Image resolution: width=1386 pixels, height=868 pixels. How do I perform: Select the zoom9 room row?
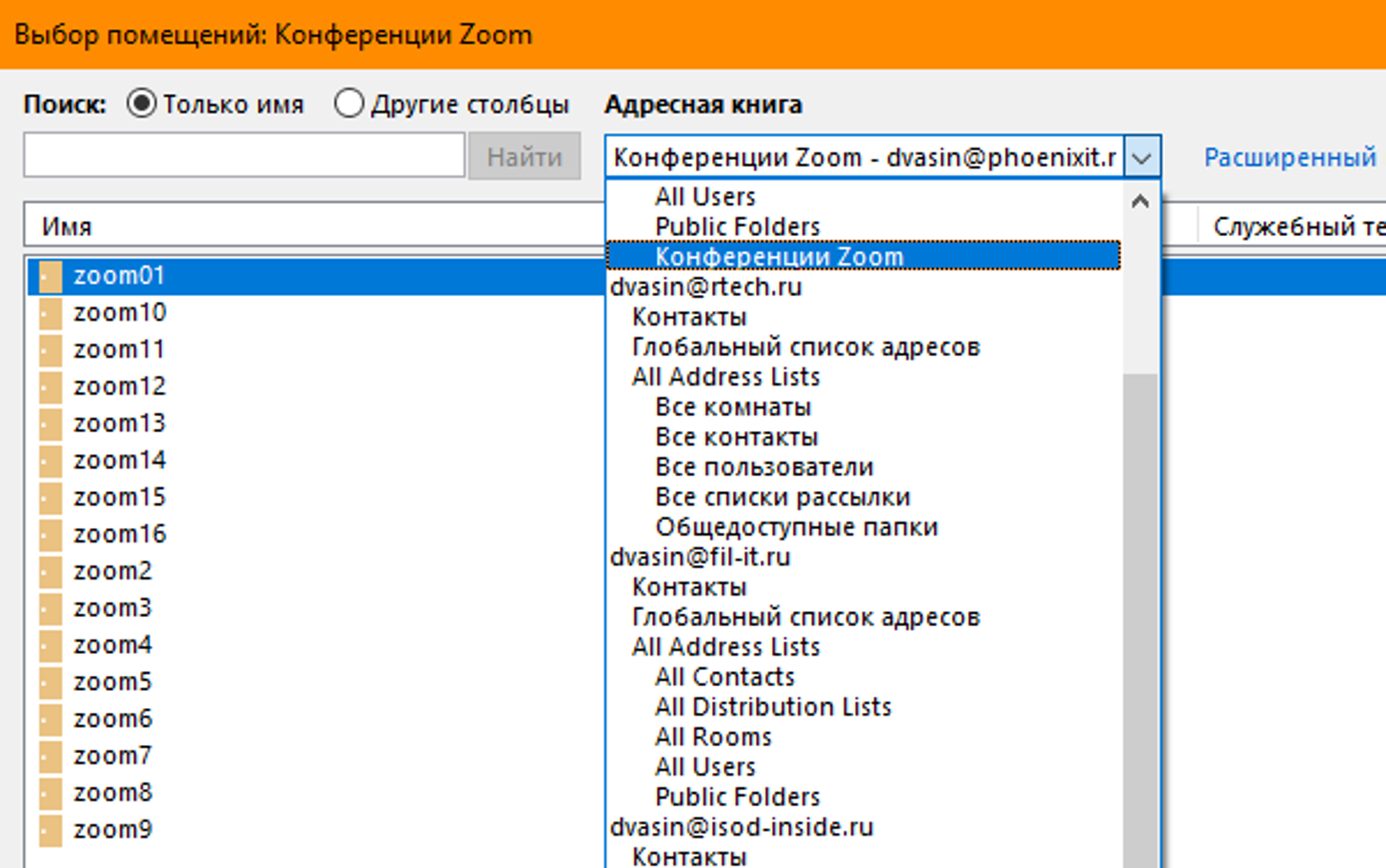[x=314, y=830]
